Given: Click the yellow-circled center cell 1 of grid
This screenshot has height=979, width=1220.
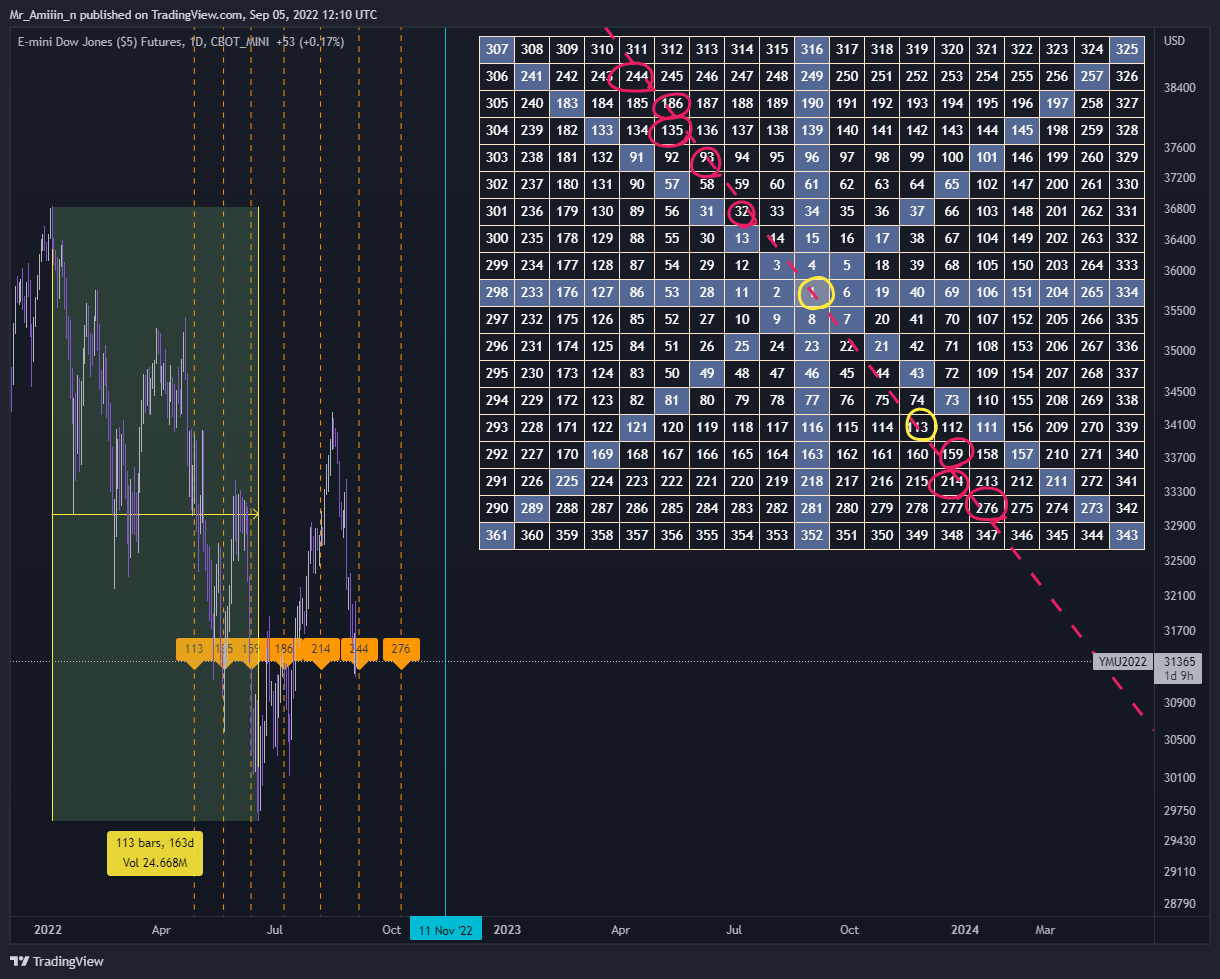Looking at the screenshot, I should 812,292.
